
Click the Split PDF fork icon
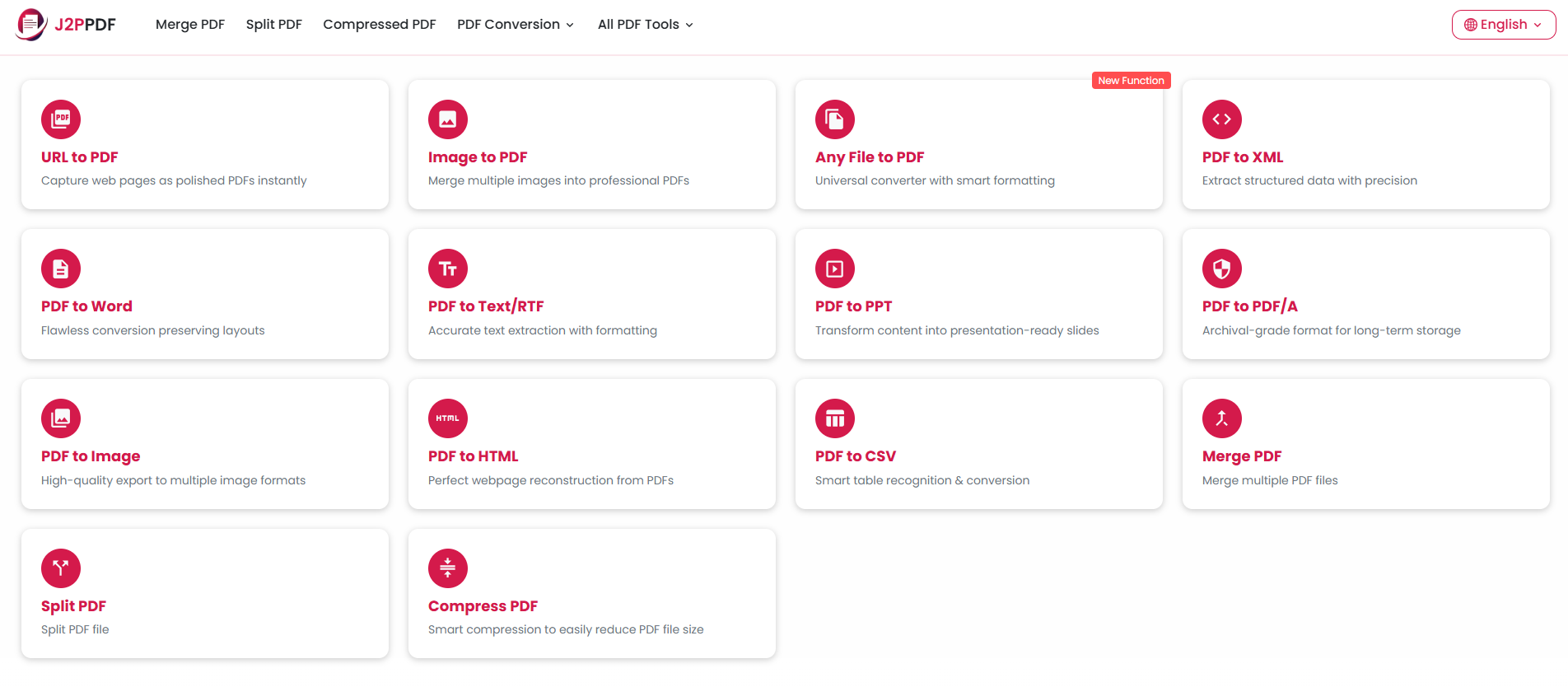[61, 568]
